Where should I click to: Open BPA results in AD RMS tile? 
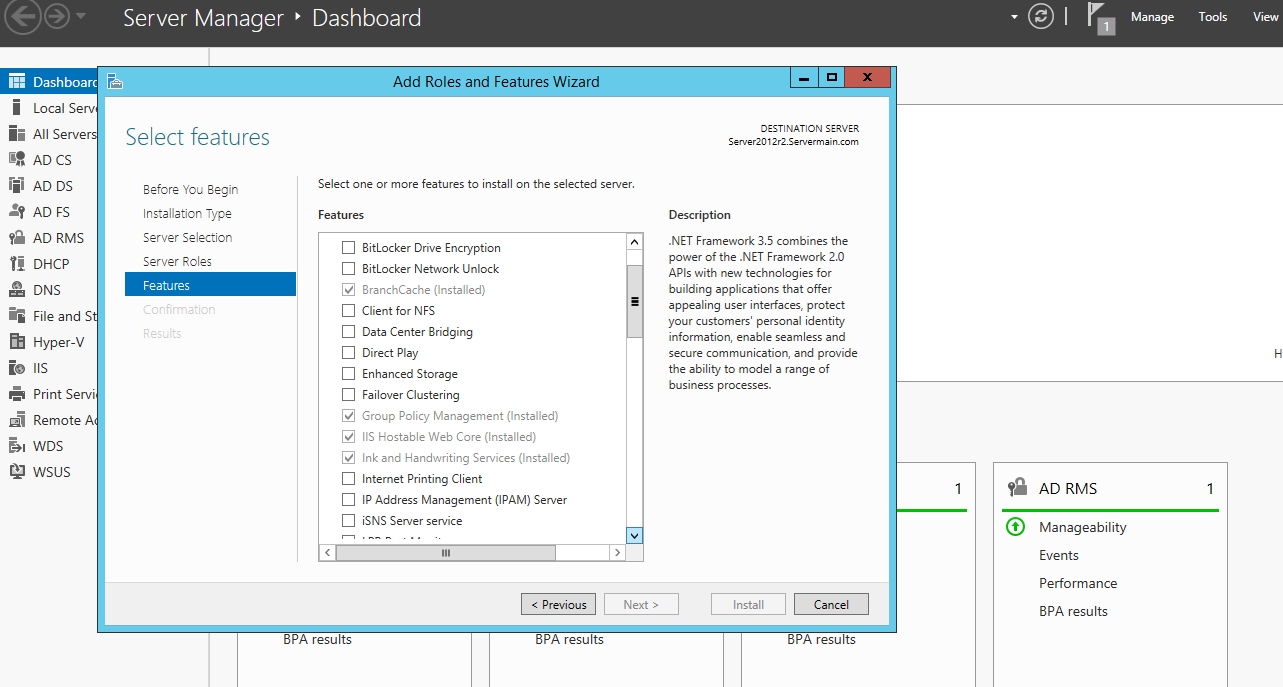click(x=1073, y=611)
